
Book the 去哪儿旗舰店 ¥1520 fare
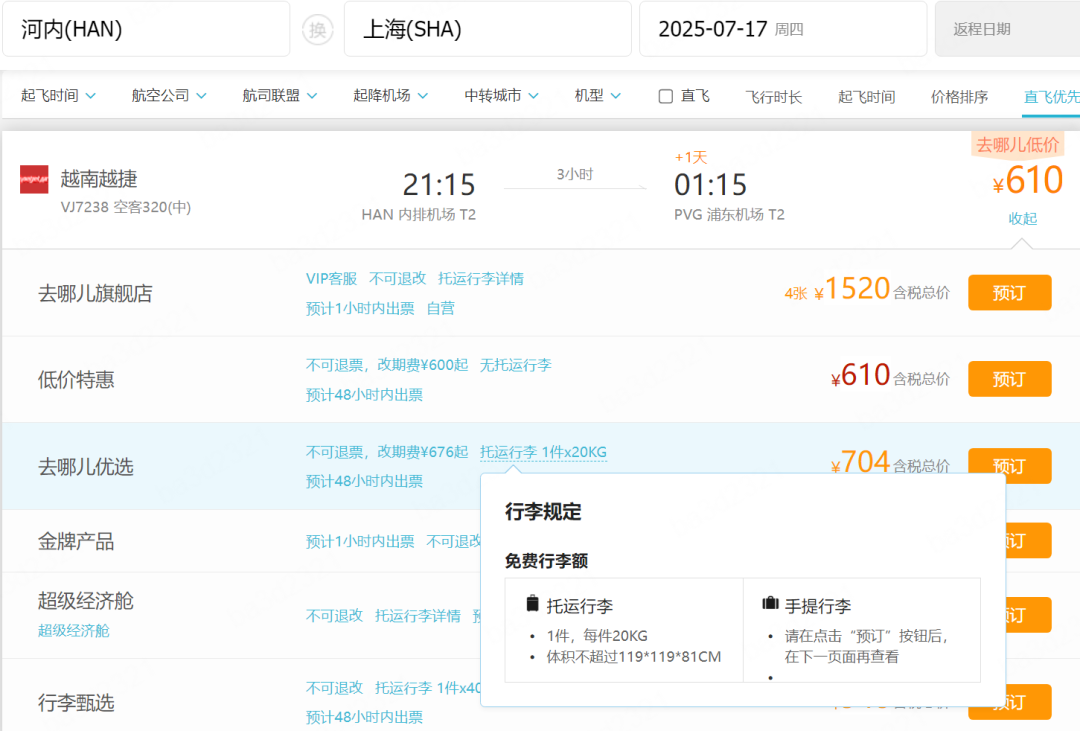1009,293
